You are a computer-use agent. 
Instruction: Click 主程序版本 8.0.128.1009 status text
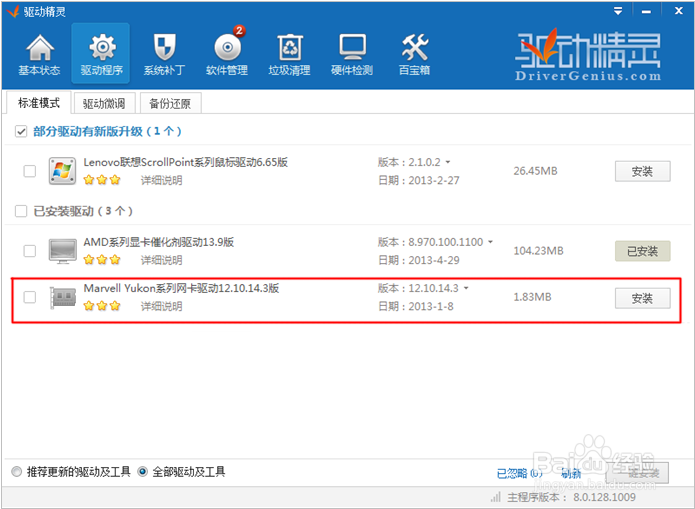coord(571,497)
